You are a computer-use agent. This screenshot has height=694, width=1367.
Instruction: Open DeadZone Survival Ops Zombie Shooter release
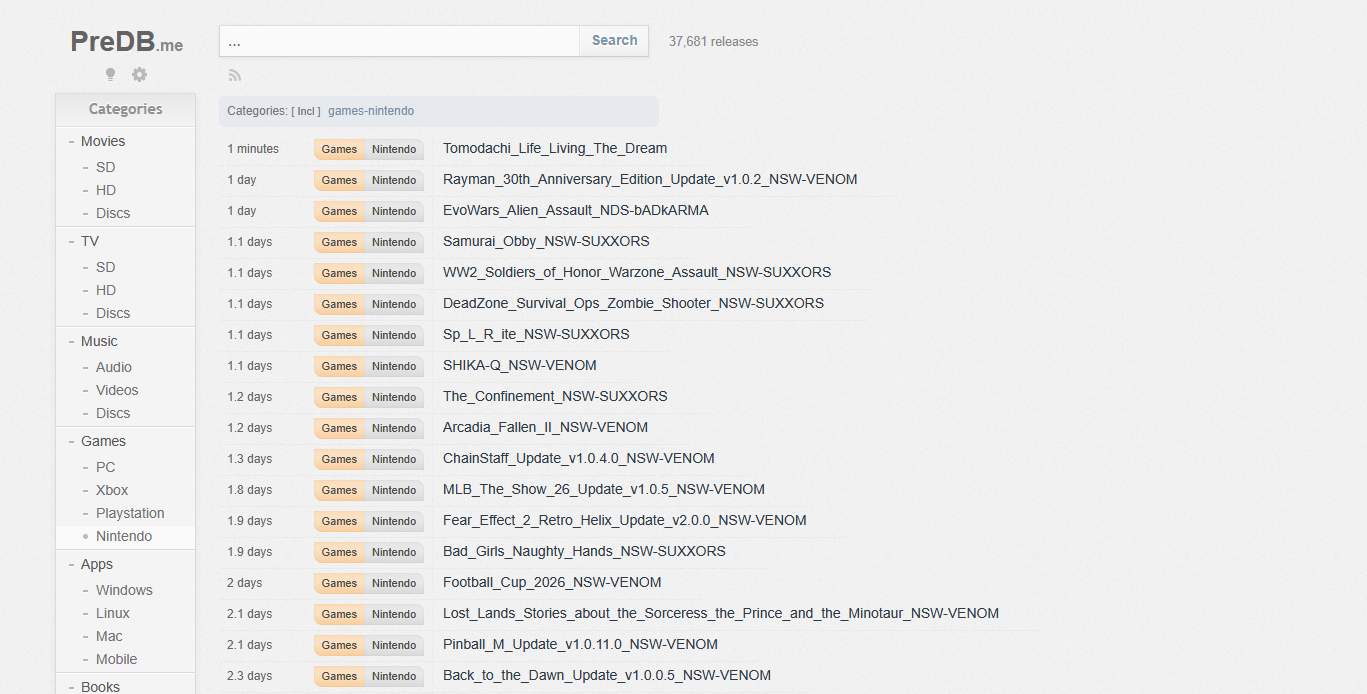pyautogui.click(x=633, y=304)
